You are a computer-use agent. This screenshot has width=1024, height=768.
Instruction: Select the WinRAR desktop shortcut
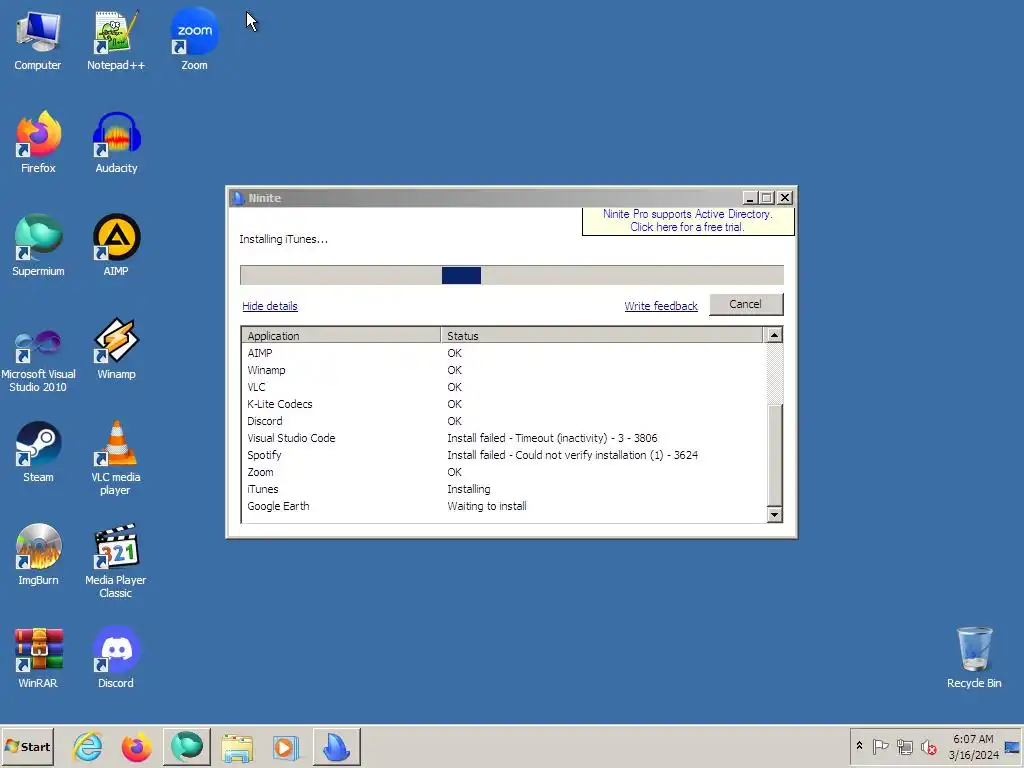coord(38,658)
